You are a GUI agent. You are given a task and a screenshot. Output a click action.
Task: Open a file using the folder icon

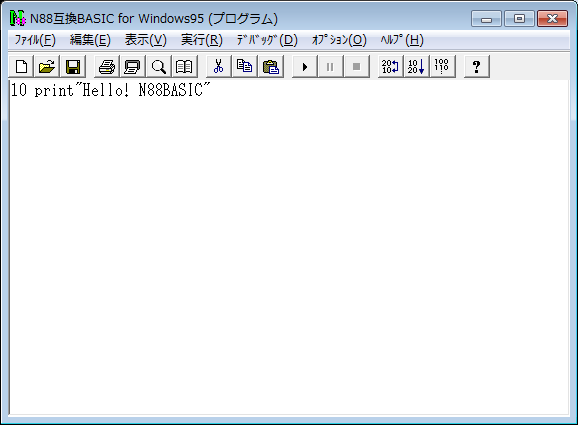47,67
